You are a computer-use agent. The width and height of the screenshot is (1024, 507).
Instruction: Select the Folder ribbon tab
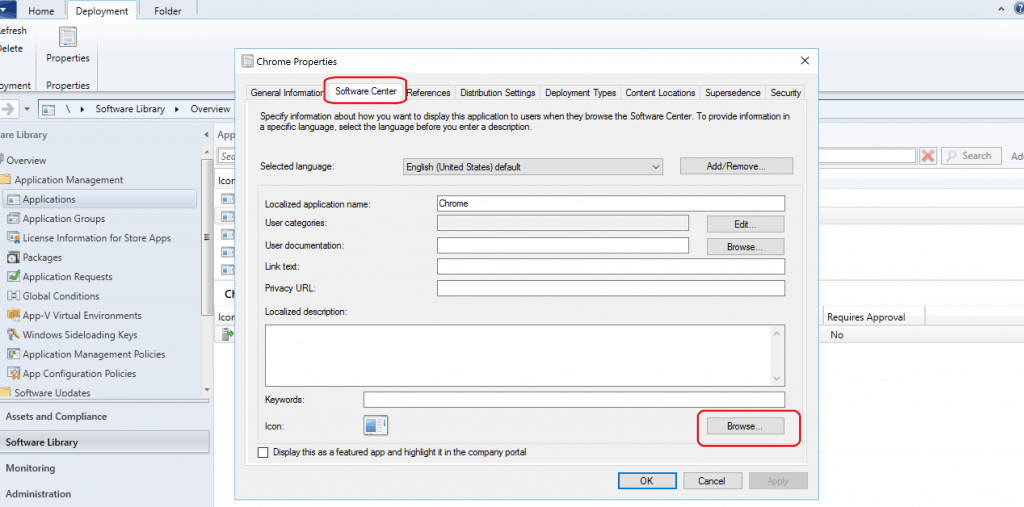pos(168,10)
